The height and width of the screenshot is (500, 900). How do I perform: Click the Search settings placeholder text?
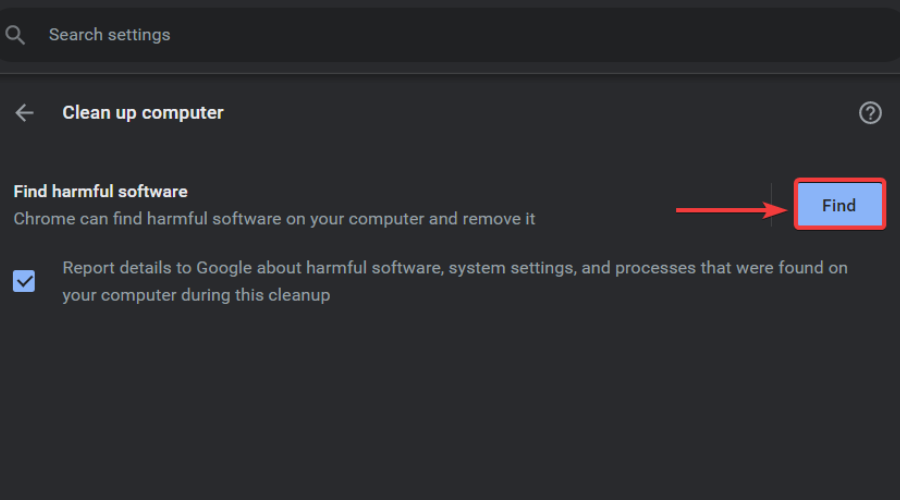pos(110,35)
